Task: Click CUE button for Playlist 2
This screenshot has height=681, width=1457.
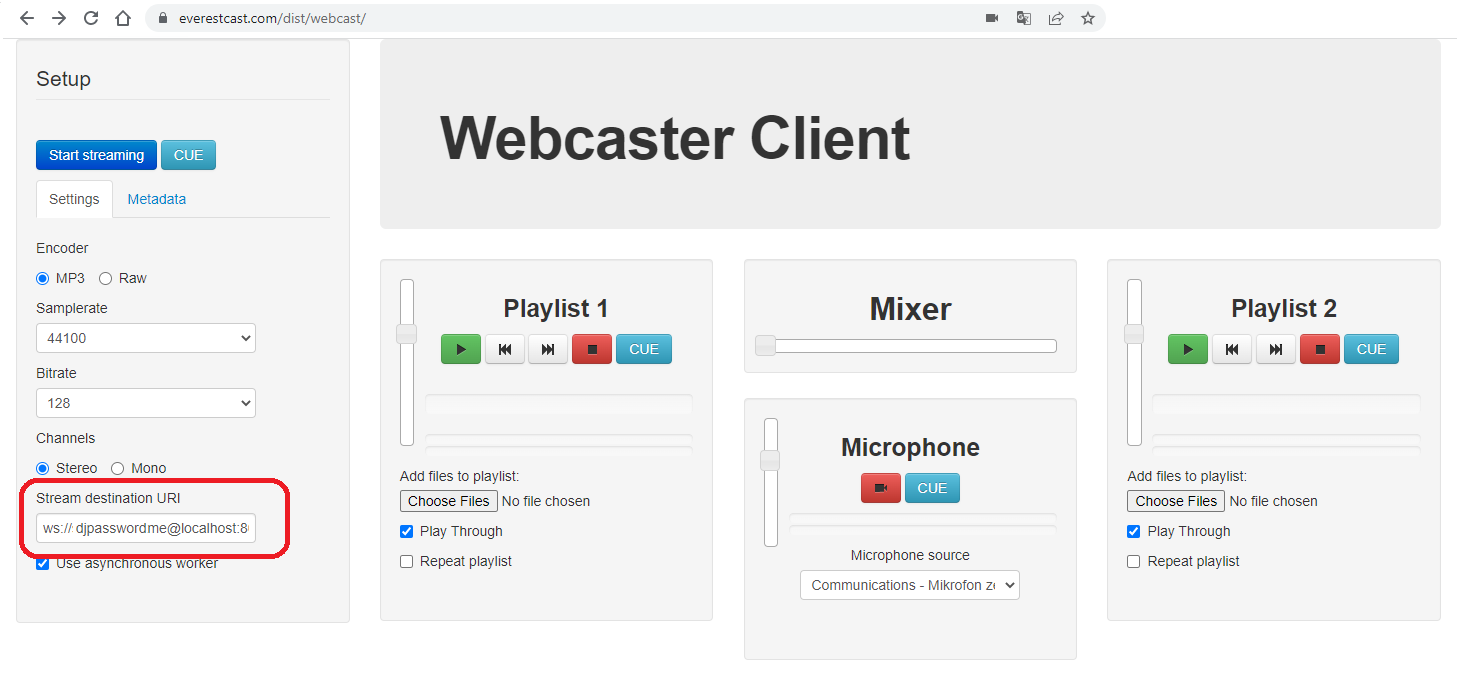Action: [1371, 349]
